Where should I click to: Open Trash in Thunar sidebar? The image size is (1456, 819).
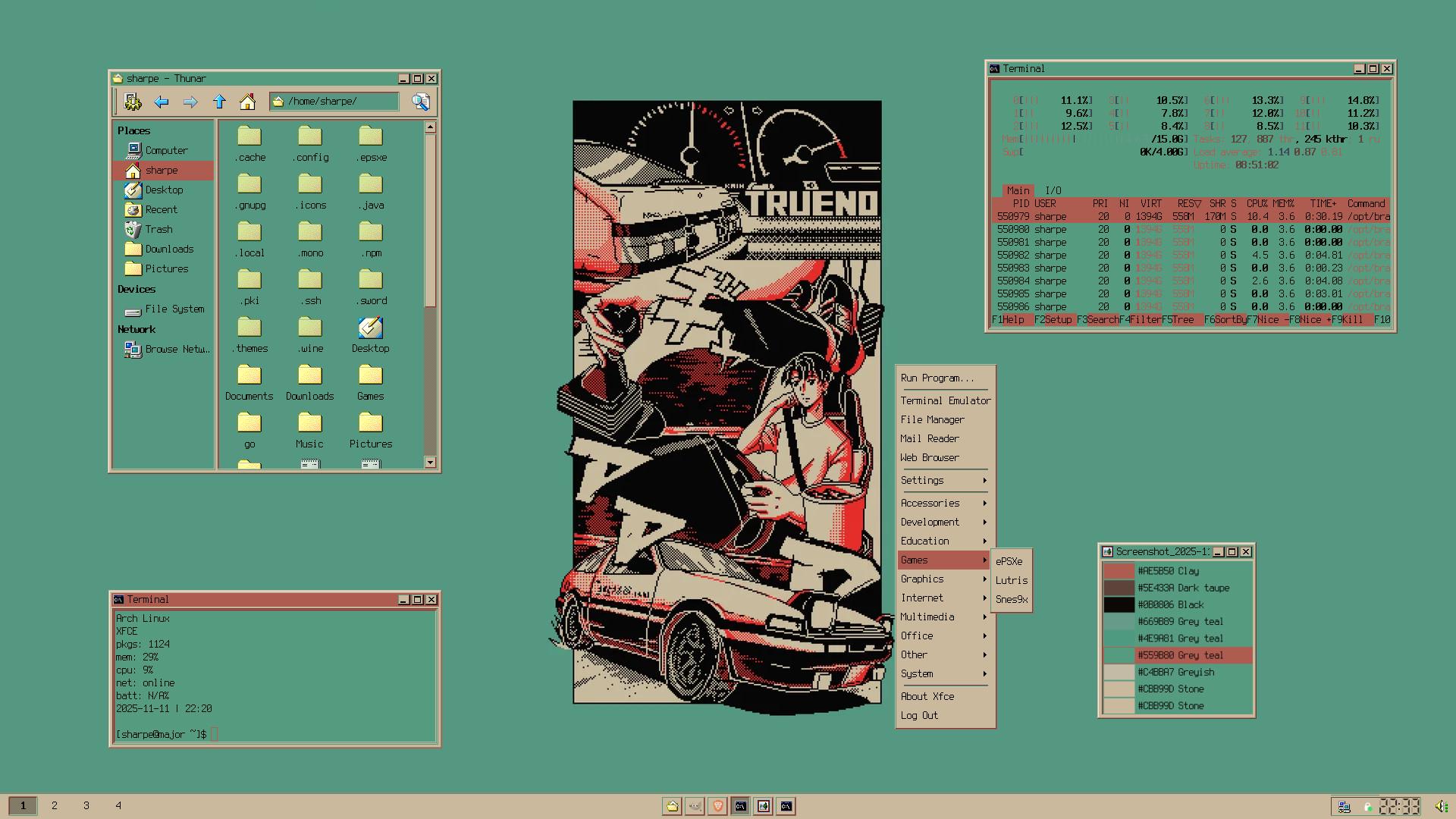158,229
